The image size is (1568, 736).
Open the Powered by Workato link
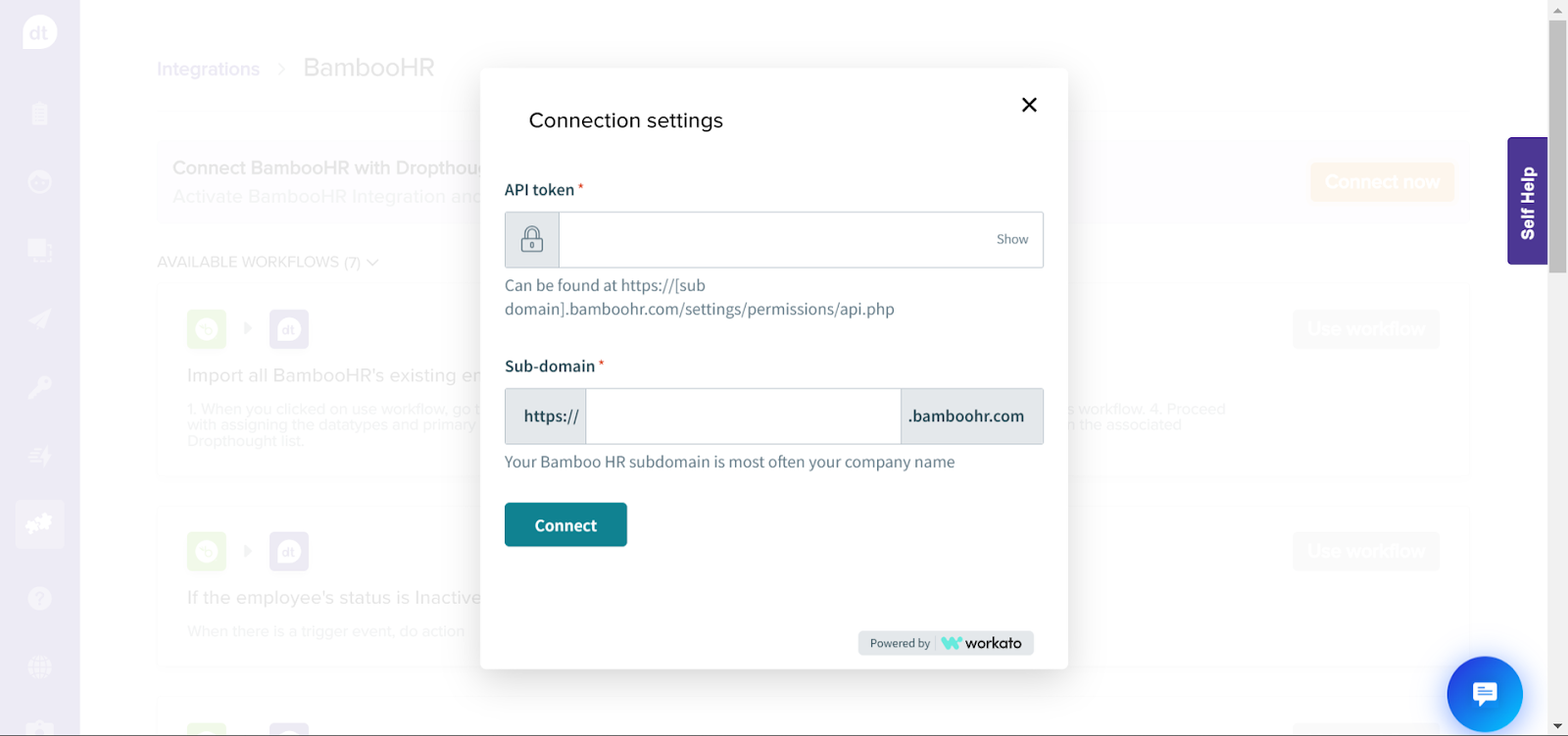click(946, 643)
